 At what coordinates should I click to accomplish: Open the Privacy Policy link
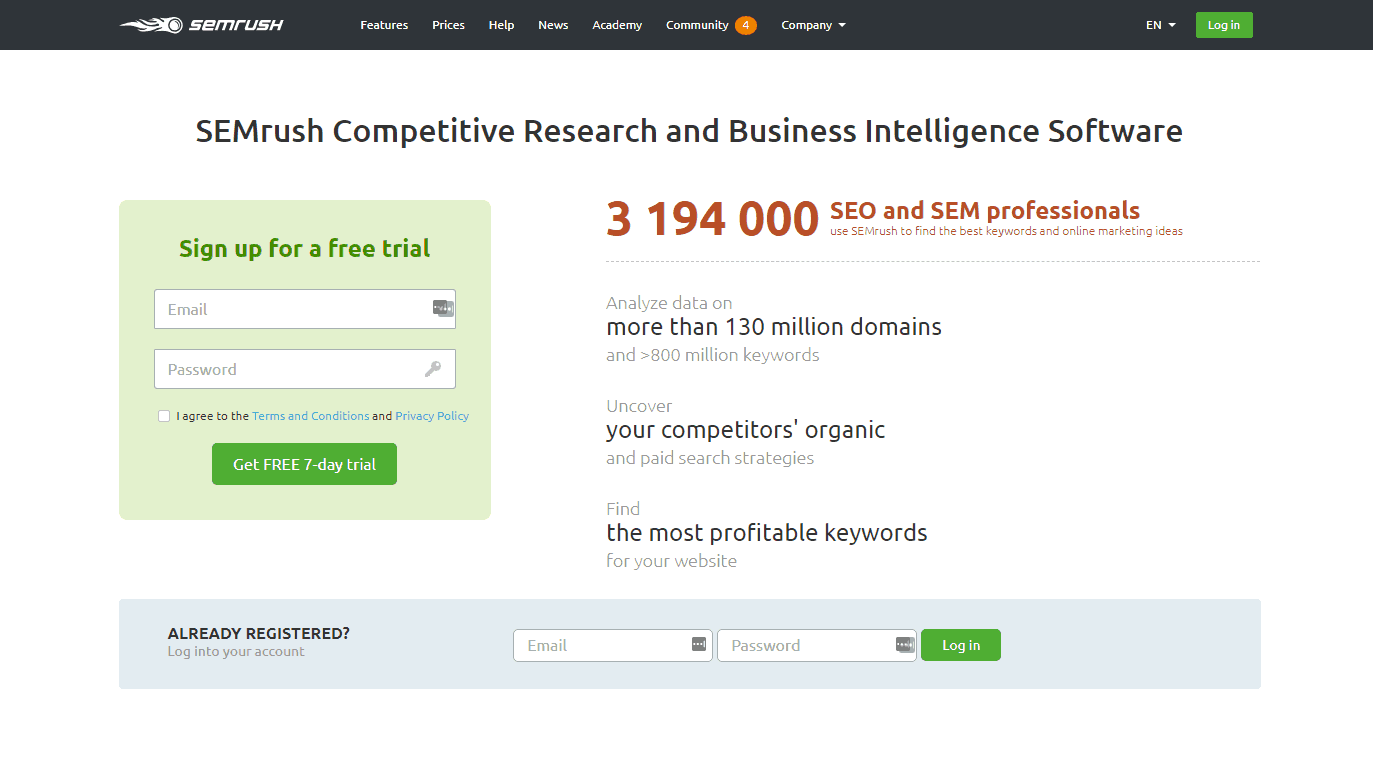pos(432,416)
